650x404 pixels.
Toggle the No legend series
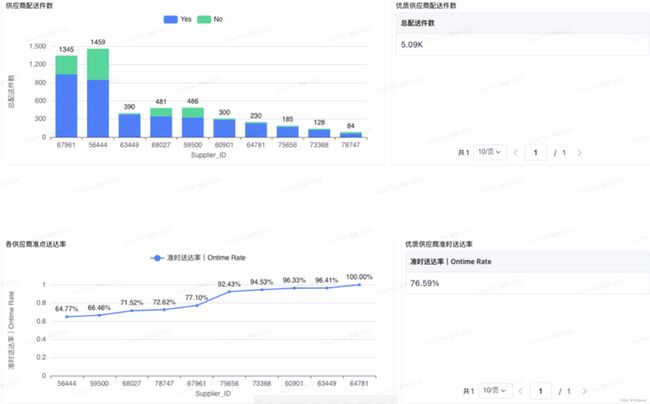(210, 19)
